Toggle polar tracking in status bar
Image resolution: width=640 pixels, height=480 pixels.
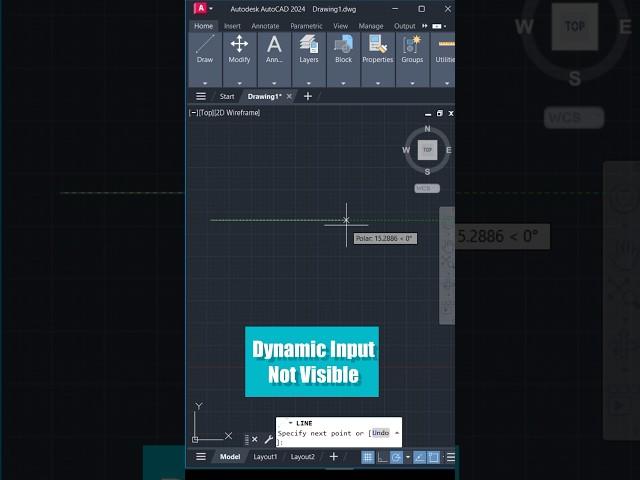(x=396, y=458)
